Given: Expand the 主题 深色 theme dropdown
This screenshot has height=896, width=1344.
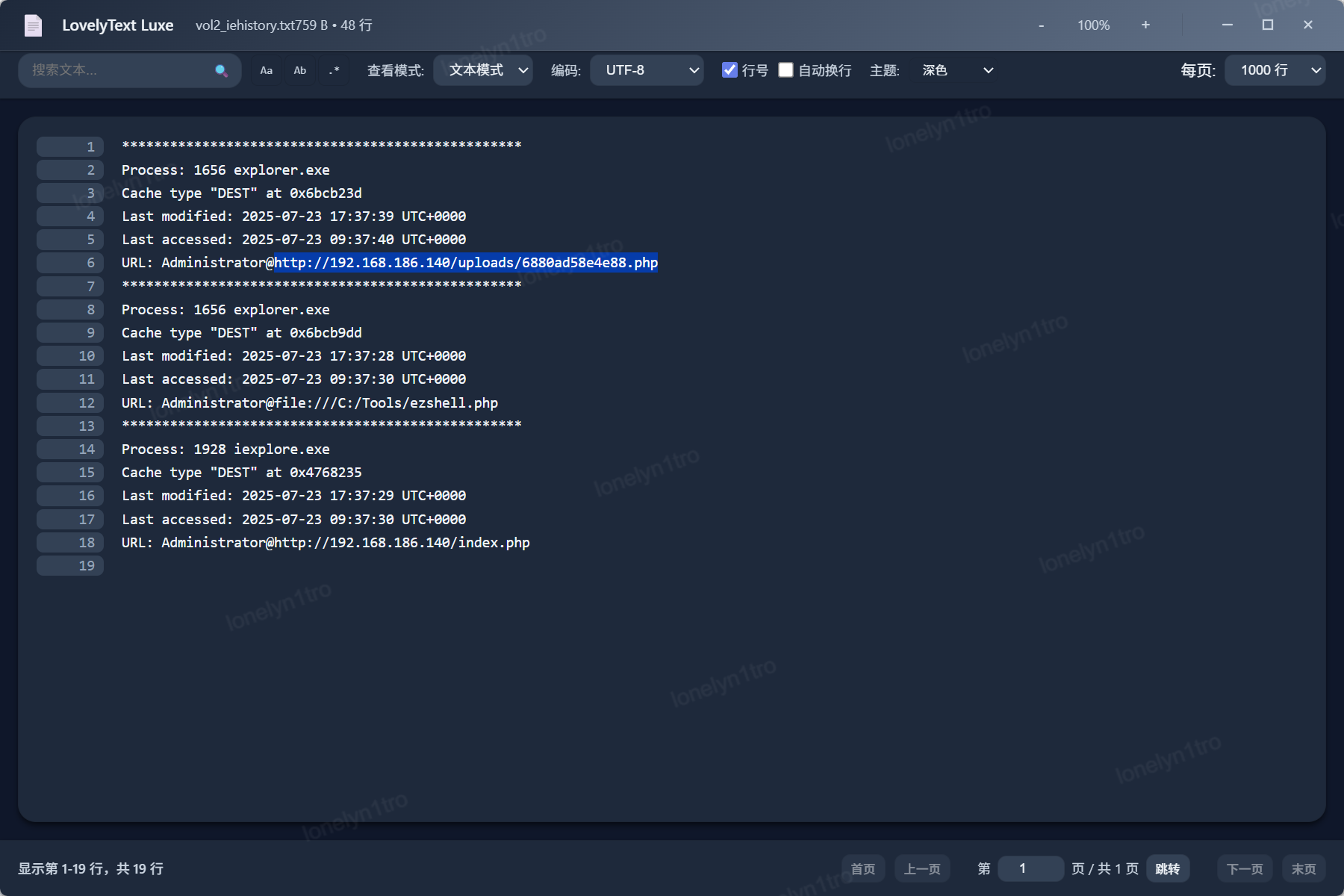Looking at the screenshot, I should point(956,70).
